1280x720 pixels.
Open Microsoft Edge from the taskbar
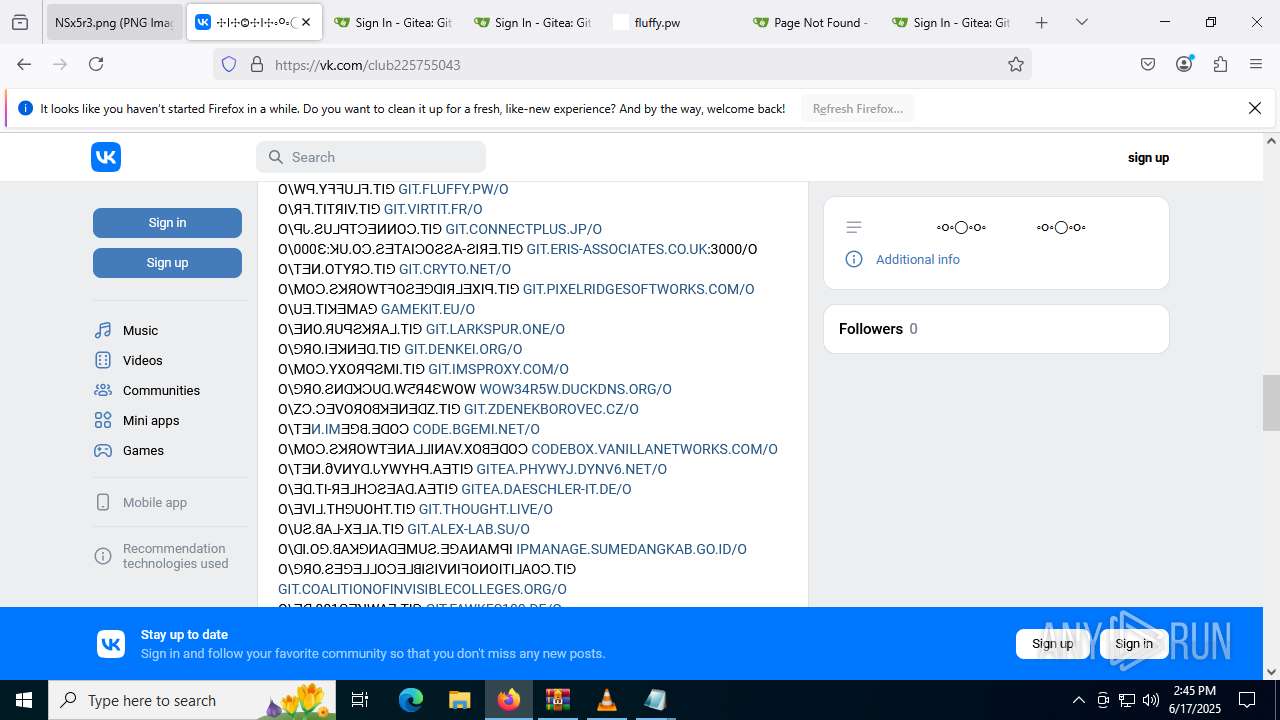(411, 700)
